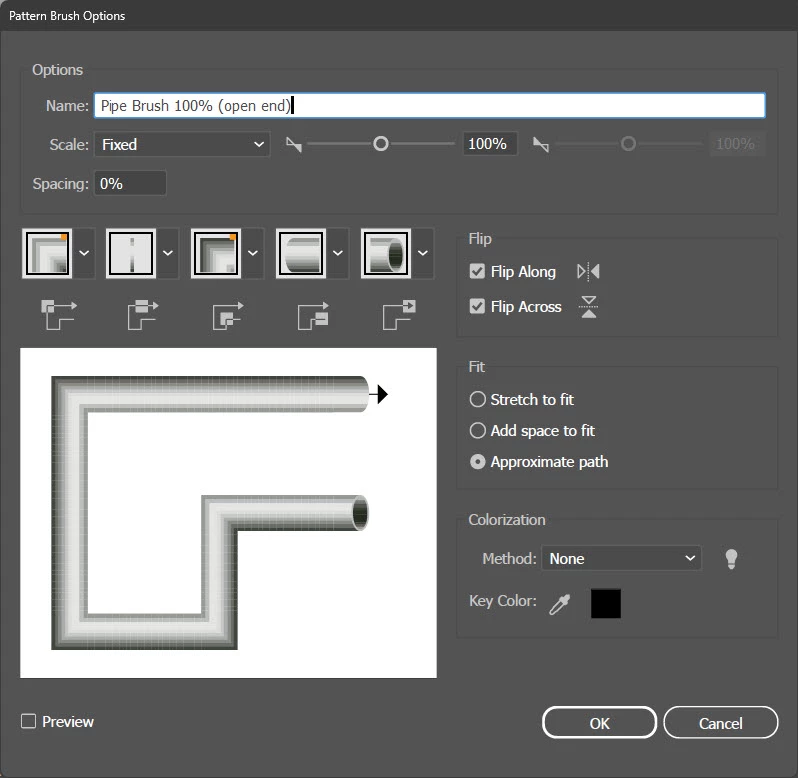Viewport: 798px width, 778px height.
Task: Click the Pattern Brush Options title text
Action: coord(67,16)
